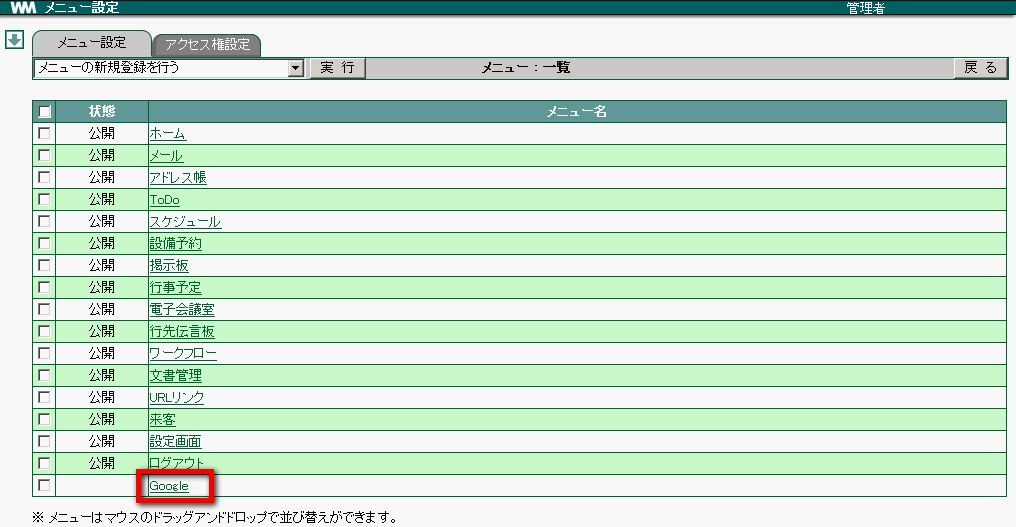1016x527 pixels.
Task: Open the 電子会議室 menu link
Action: point(182,310)
